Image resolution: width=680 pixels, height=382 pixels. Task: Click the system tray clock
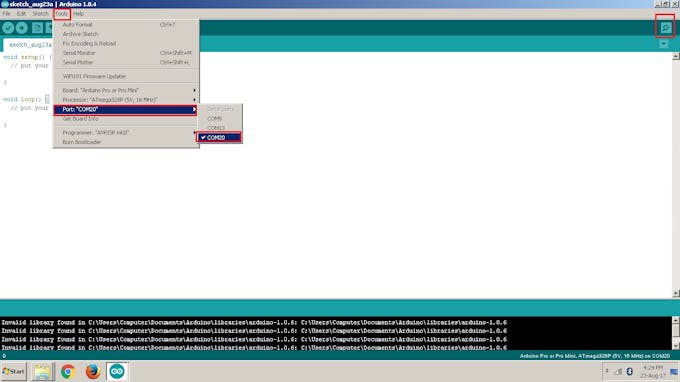[x=653, y=372]
